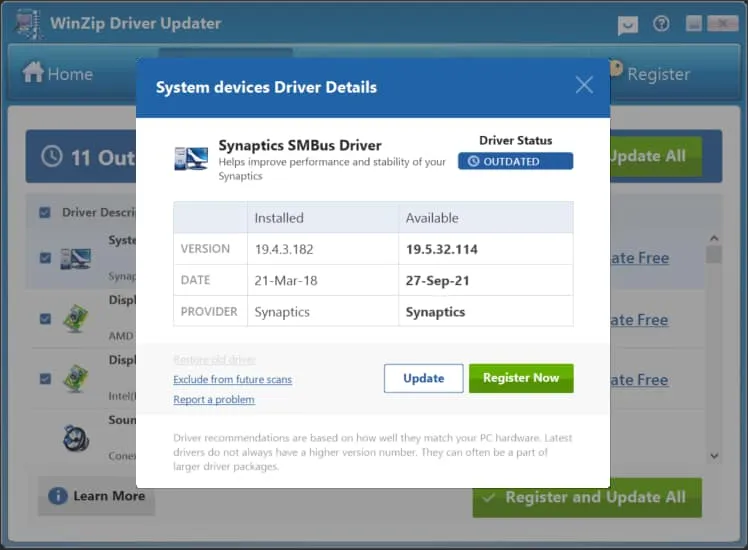Click the AMD display adapter icon
The height and width of the screenshot is (550, 748).
[76, 318]
